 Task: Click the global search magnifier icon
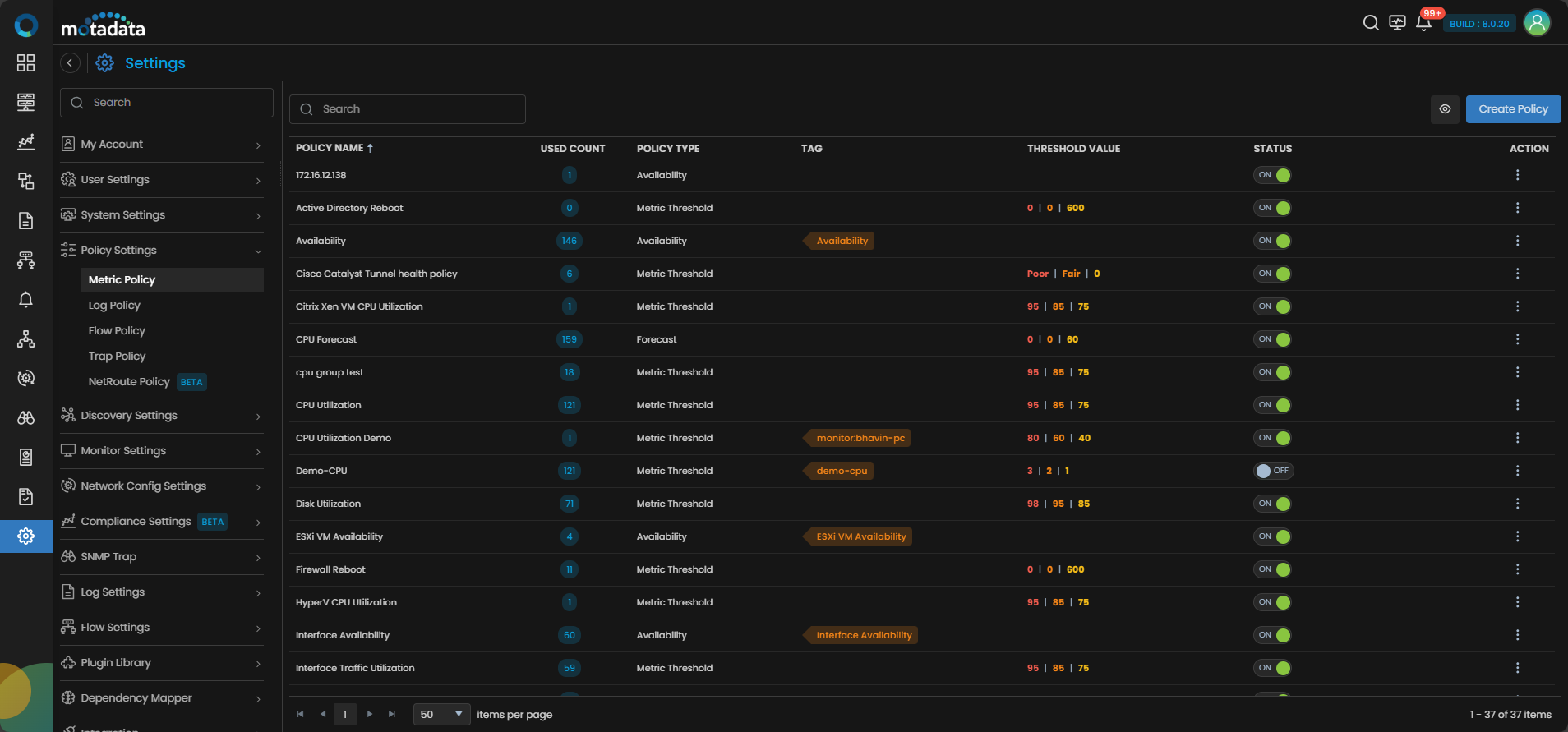tap(1371, 23)
